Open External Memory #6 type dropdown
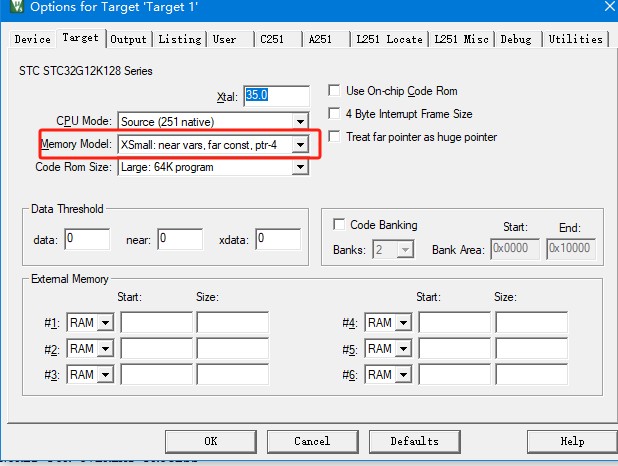 pos(403,375)
